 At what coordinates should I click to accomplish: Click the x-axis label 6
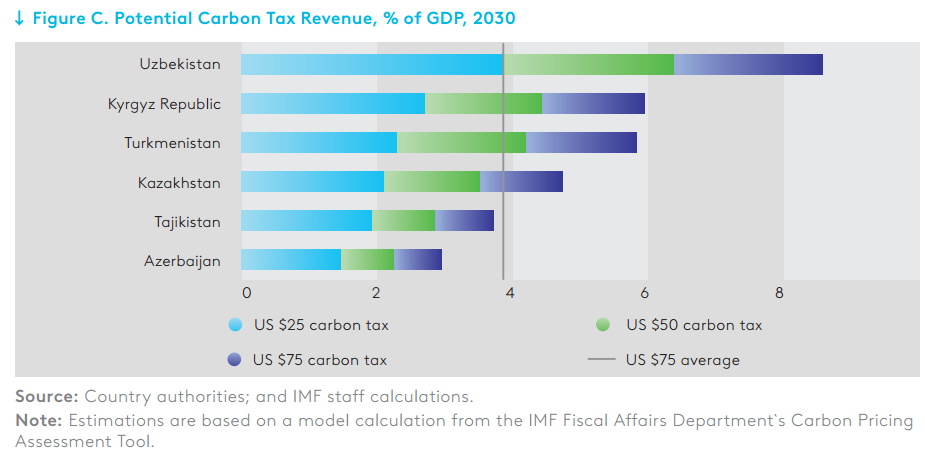tap(644, 293)
